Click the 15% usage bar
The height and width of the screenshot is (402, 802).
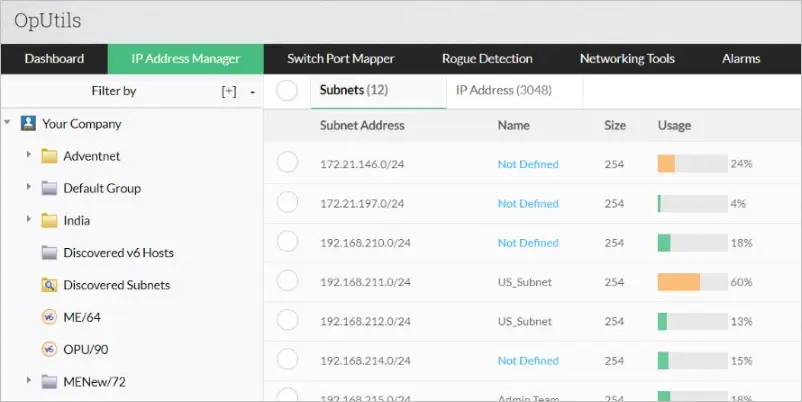tap(693, 361)
